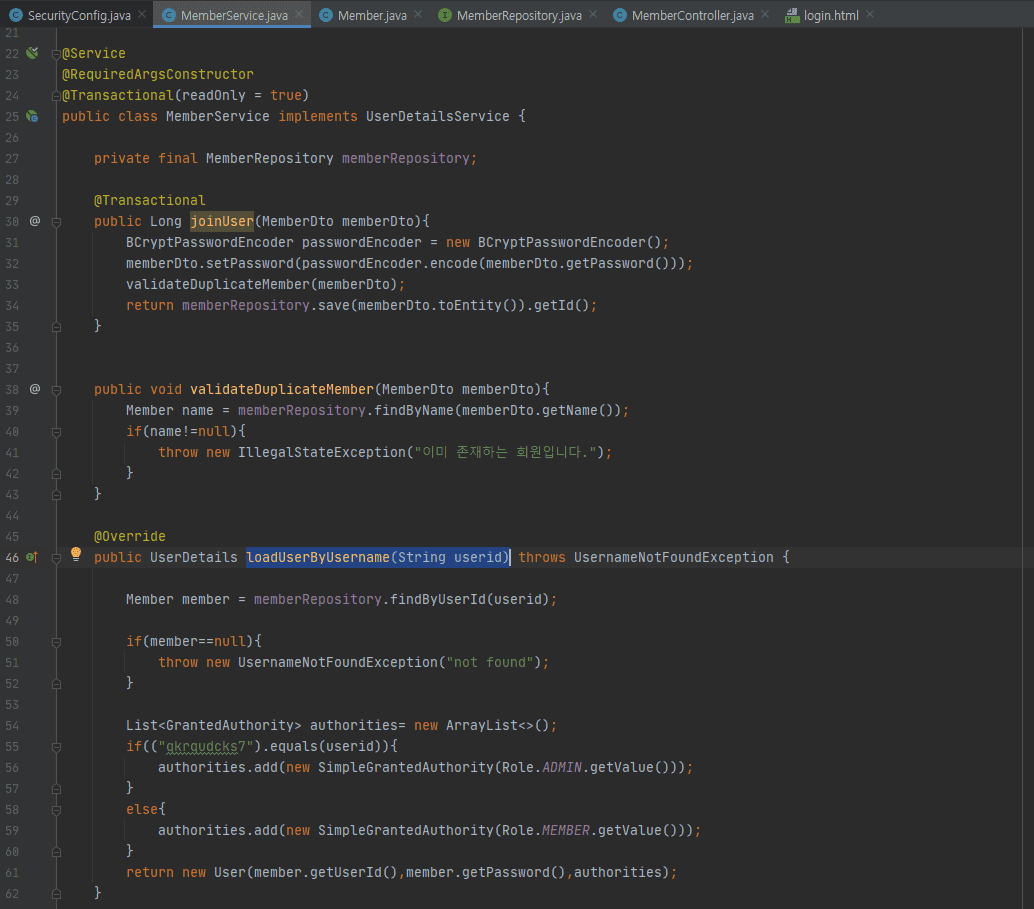Close the Member.java tab
This screenshot has width=1034, height=909.
[417, 14]
